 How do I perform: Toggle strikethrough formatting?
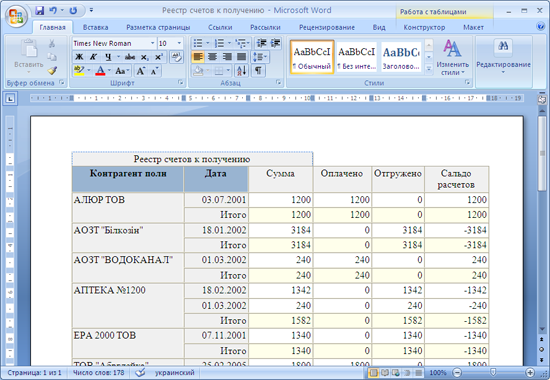click(130, 57)
